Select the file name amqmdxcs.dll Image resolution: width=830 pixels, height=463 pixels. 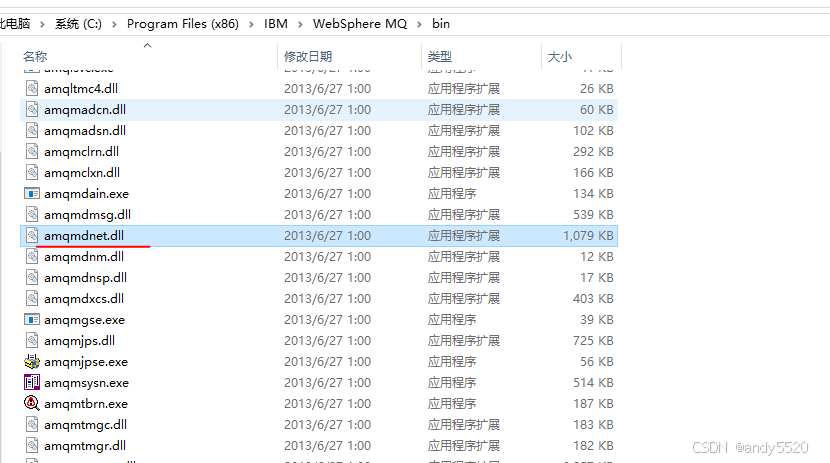[84, 298]
